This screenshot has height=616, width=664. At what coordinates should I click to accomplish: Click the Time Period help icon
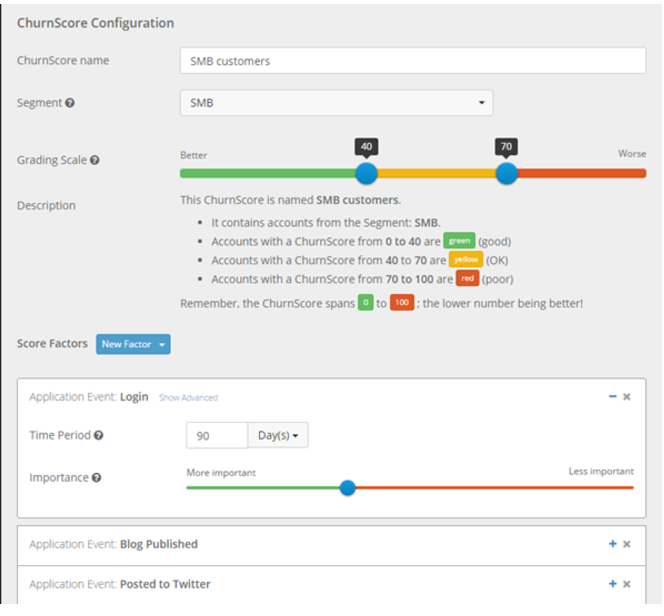point(98,436)
